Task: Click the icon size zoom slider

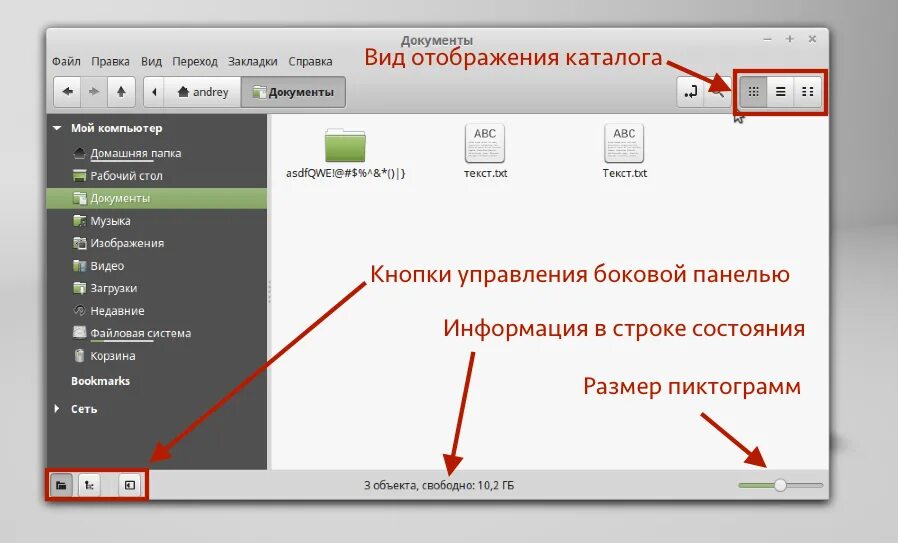Action: 780,485
